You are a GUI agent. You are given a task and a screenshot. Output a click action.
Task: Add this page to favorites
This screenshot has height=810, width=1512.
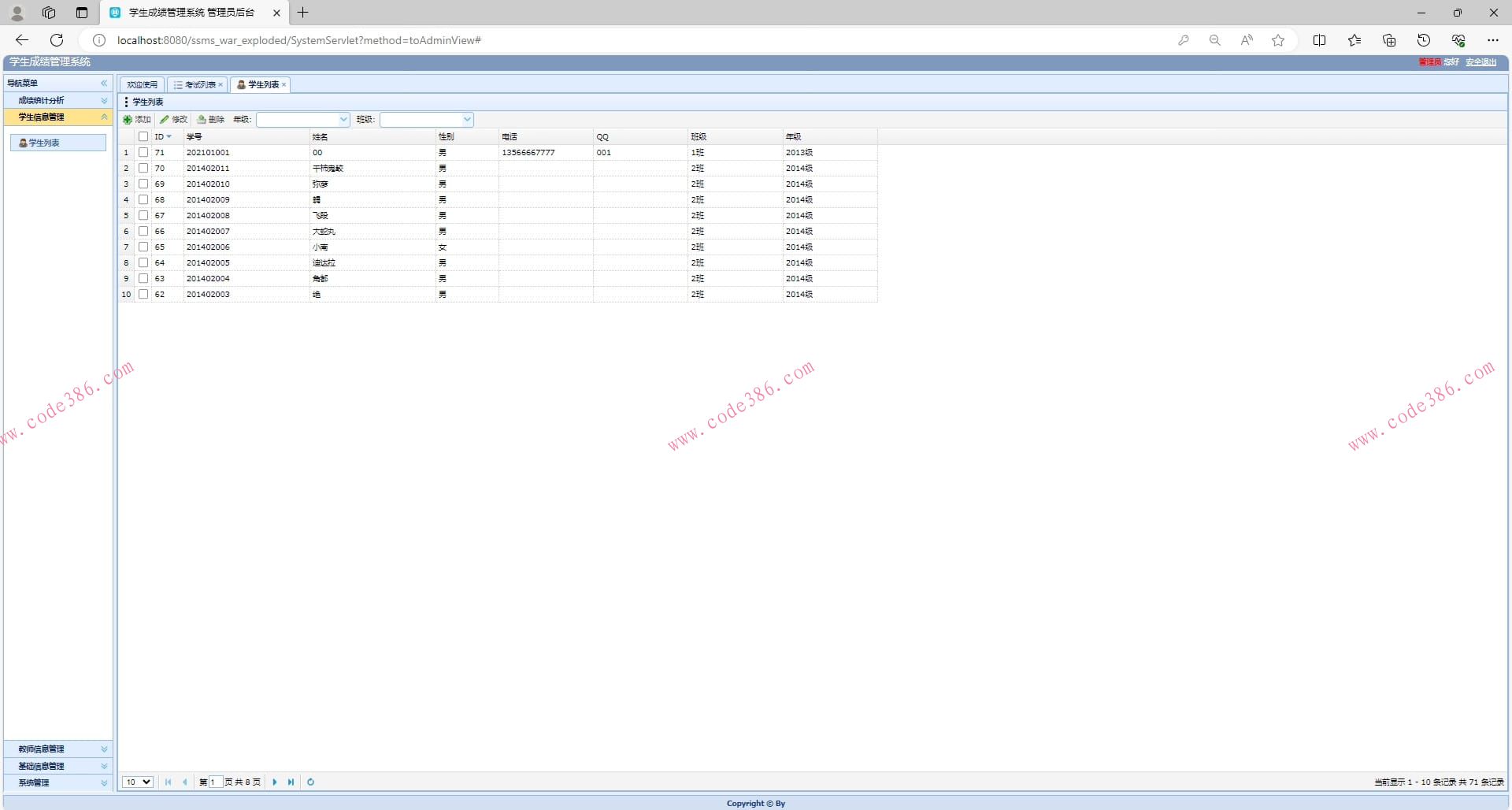pyautogui.click(x=1278, y=40)
